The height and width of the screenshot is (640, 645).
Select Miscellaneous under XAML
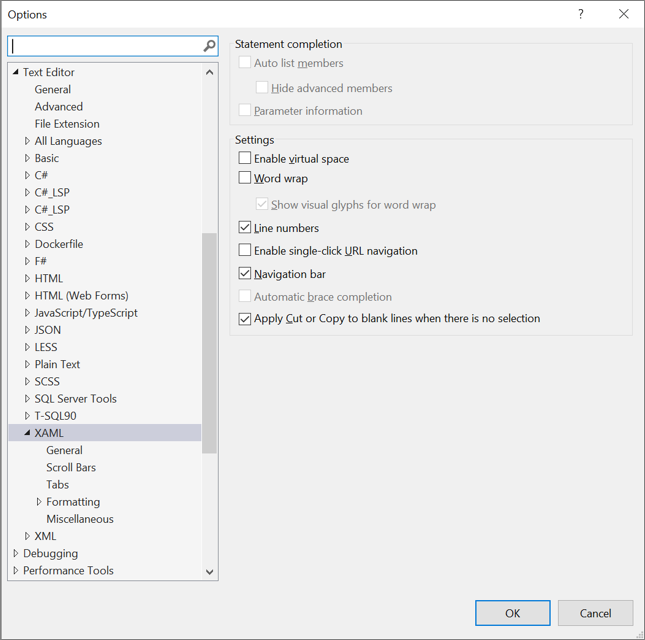point(80,519)
